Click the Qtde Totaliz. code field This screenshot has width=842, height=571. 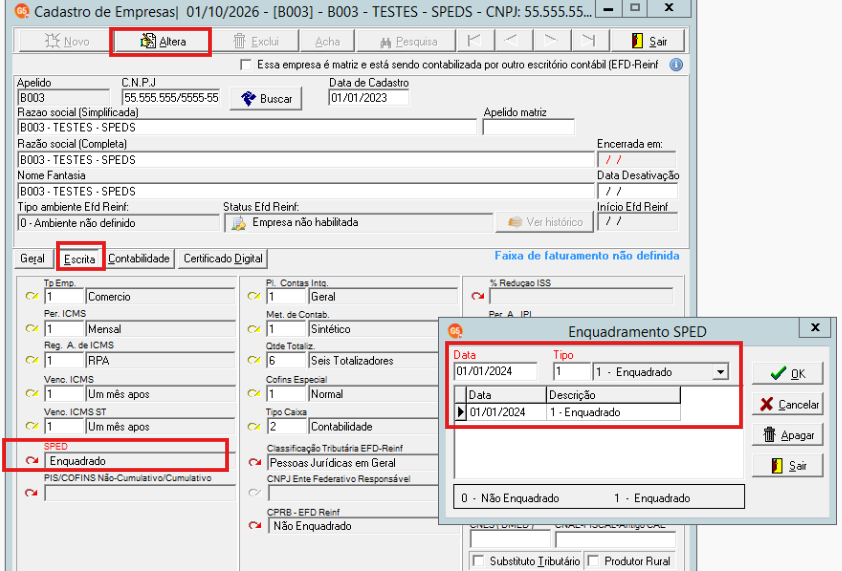pyautogui.click(x=286, y=360)
